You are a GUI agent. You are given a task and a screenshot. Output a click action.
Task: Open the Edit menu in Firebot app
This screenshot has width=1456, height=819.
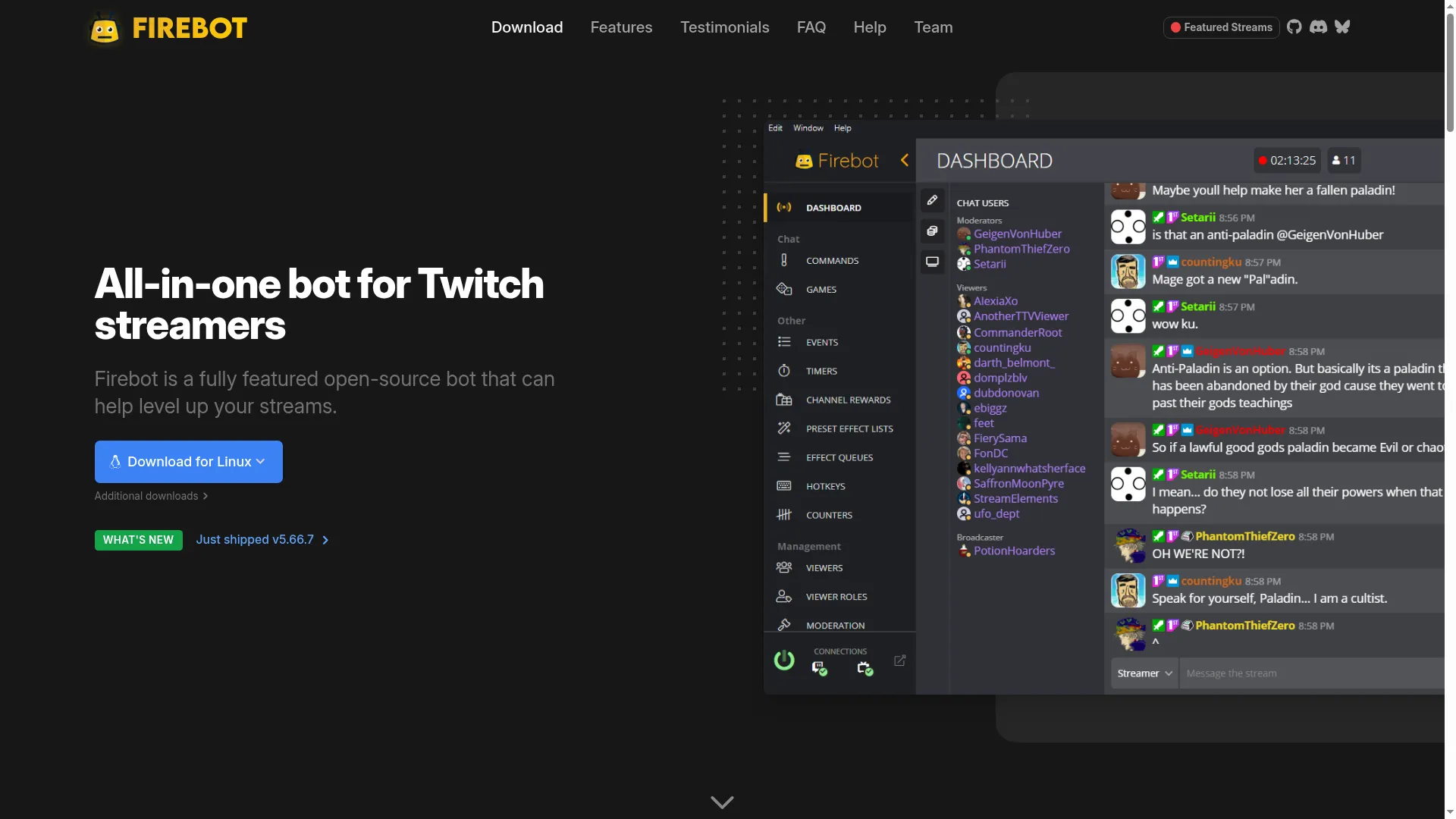coord(775,128)
